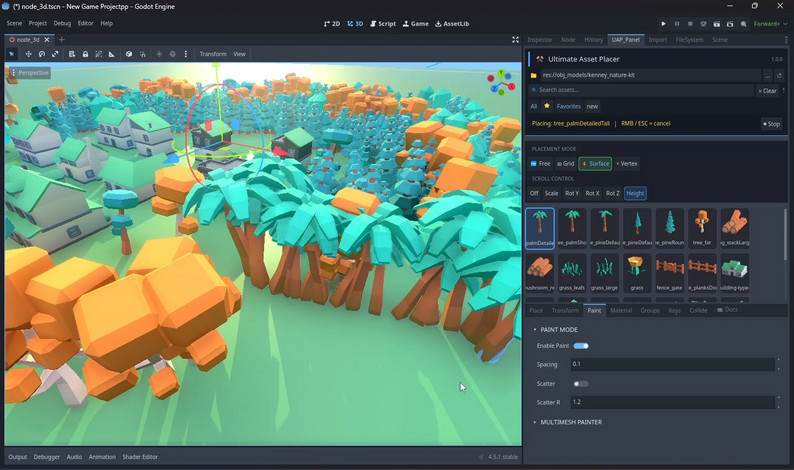Click the 3D view orientation gizmo
The image size is (794, 470).
(501, 83)
